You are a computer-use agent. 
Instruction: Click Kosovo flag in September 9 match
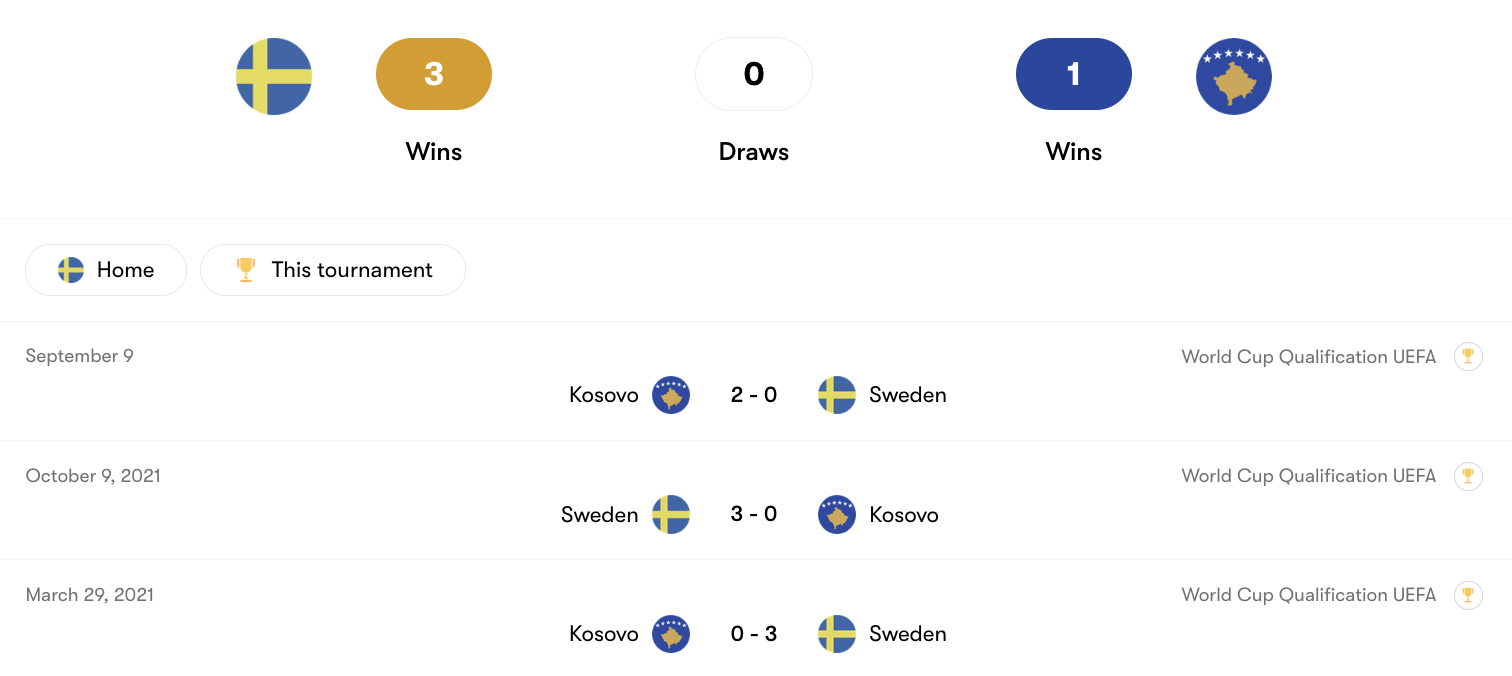(x=671, y=395)
